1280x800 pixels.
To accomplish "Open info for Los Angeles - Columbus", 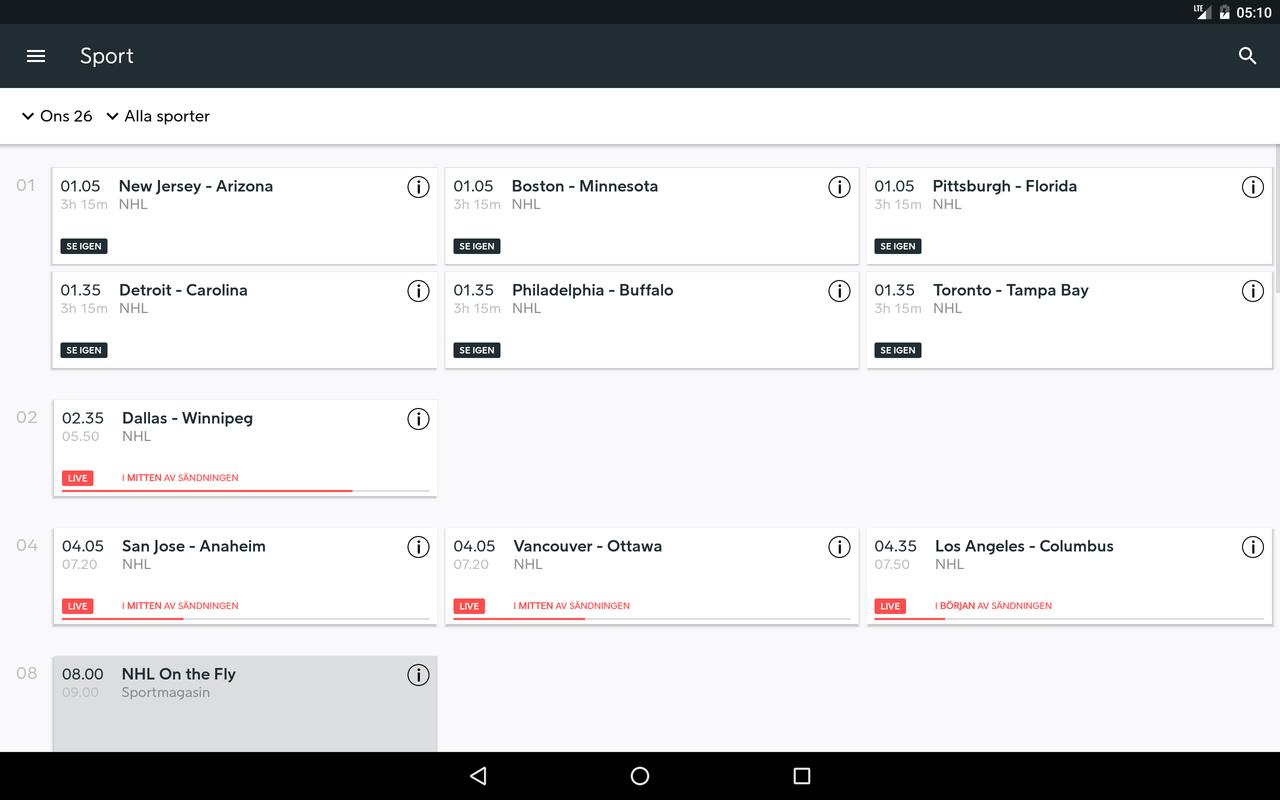I will coord(1252,547).
